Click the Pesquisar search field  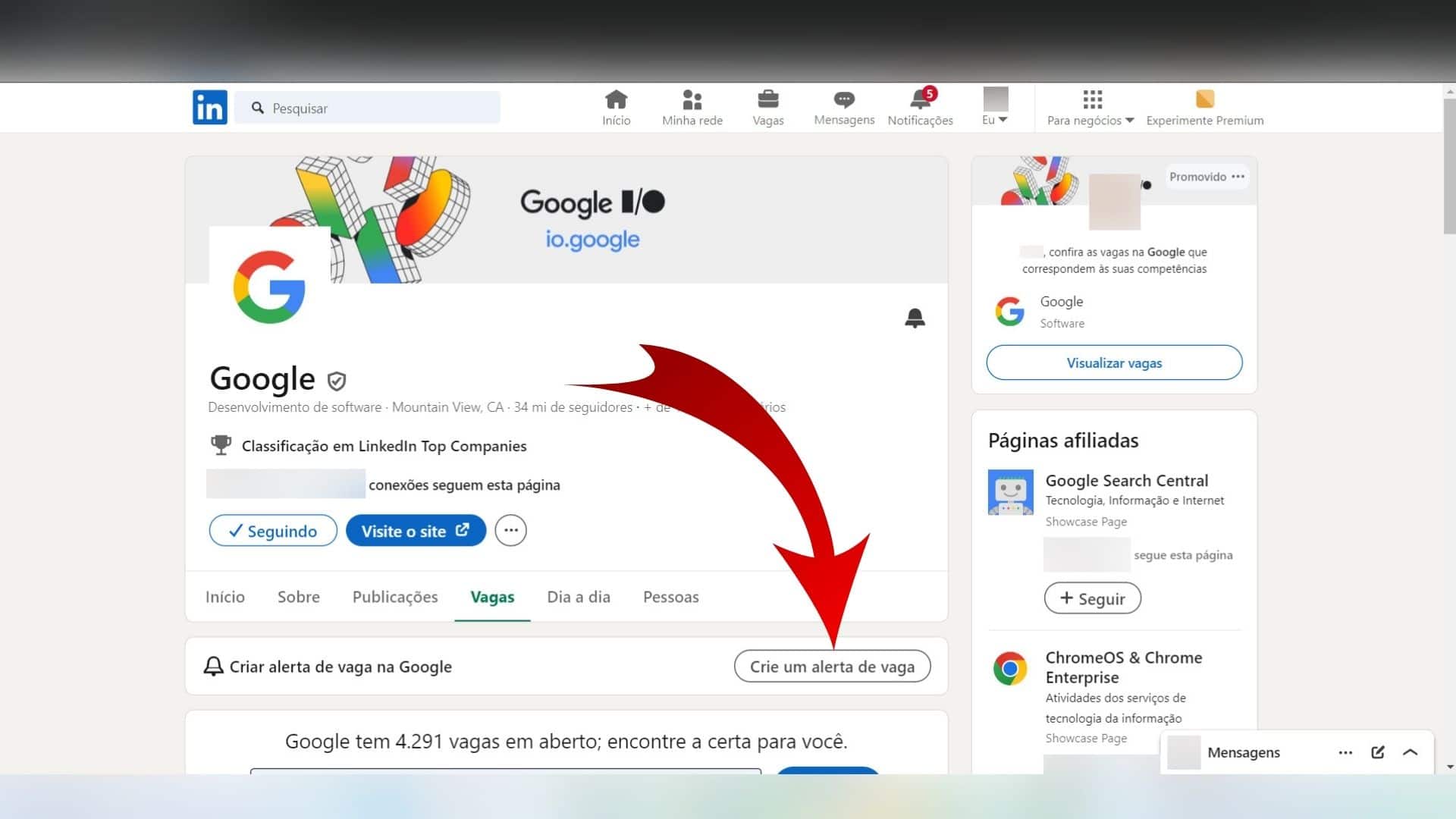pos(368,108)
